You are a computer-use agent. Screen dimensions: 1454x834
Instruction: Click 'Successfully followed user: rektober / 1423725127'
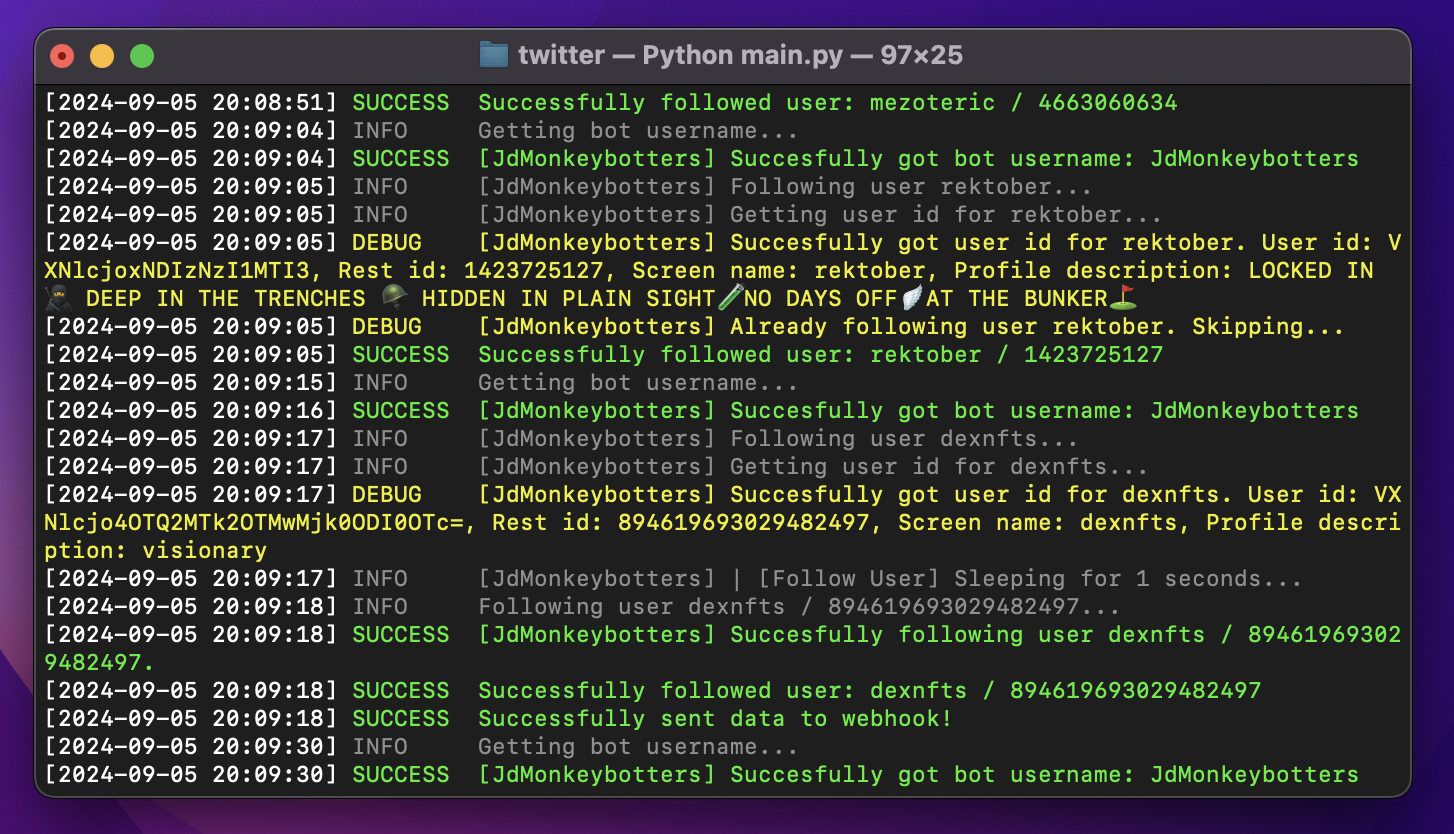[x=821, y=354]
